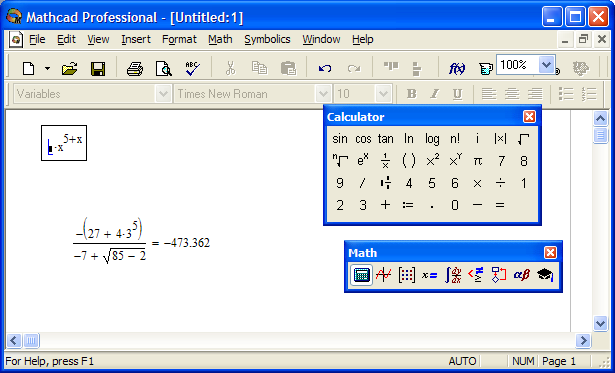Toggle Bold formatting

click(x=411, y=94)
